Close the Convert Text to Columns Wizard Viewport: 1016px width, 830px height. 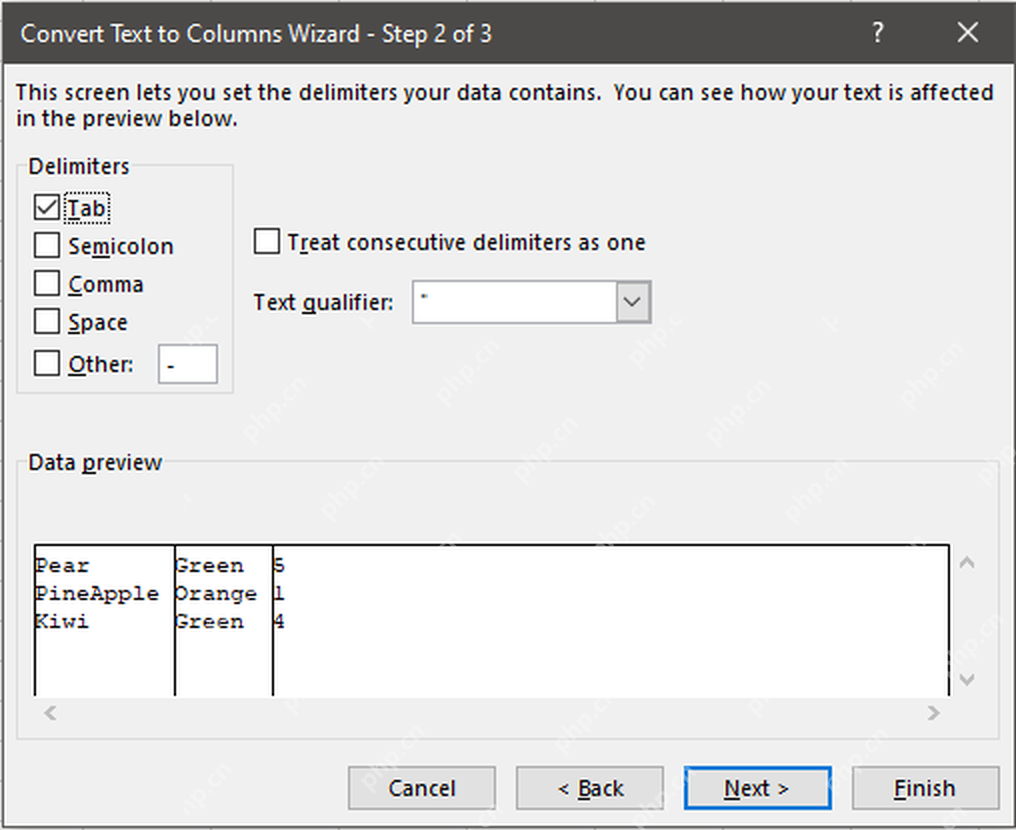click(x=967, y=32)
